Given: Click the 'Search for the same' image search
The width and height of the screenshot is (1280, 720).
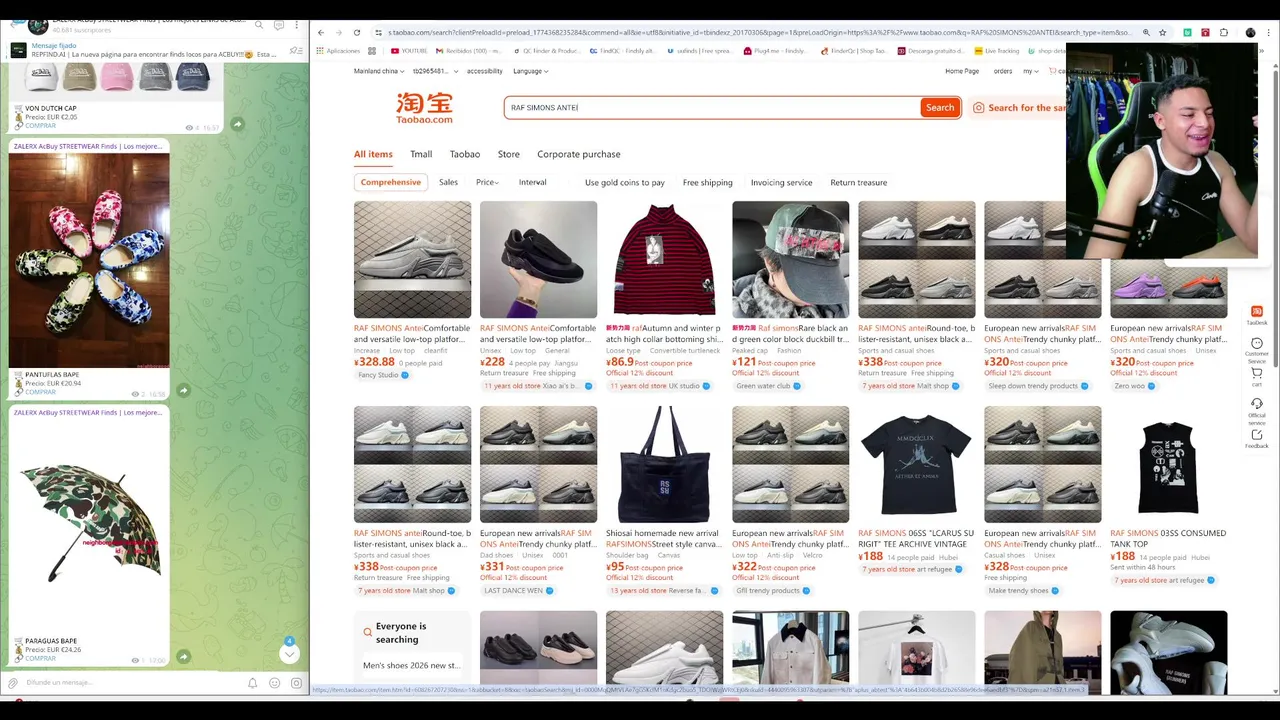Looking at the screenshot, I should point(1019,108).
